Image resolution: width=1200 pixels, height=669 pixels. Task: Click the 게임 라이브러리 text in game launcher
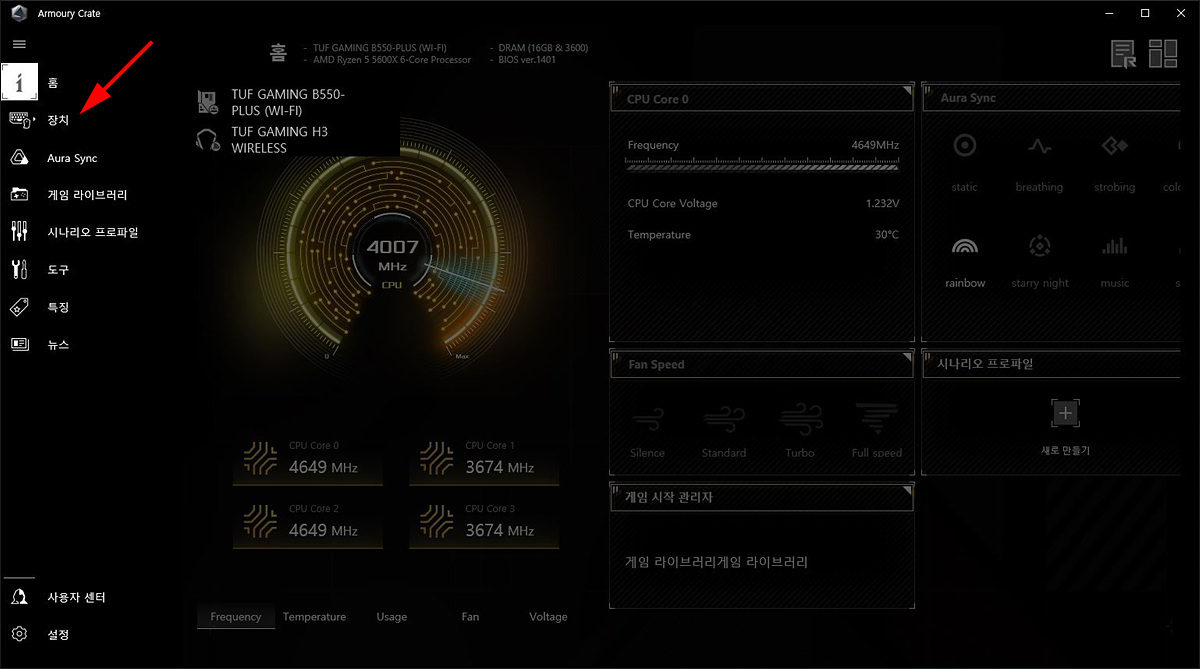[x=716, y=562]
